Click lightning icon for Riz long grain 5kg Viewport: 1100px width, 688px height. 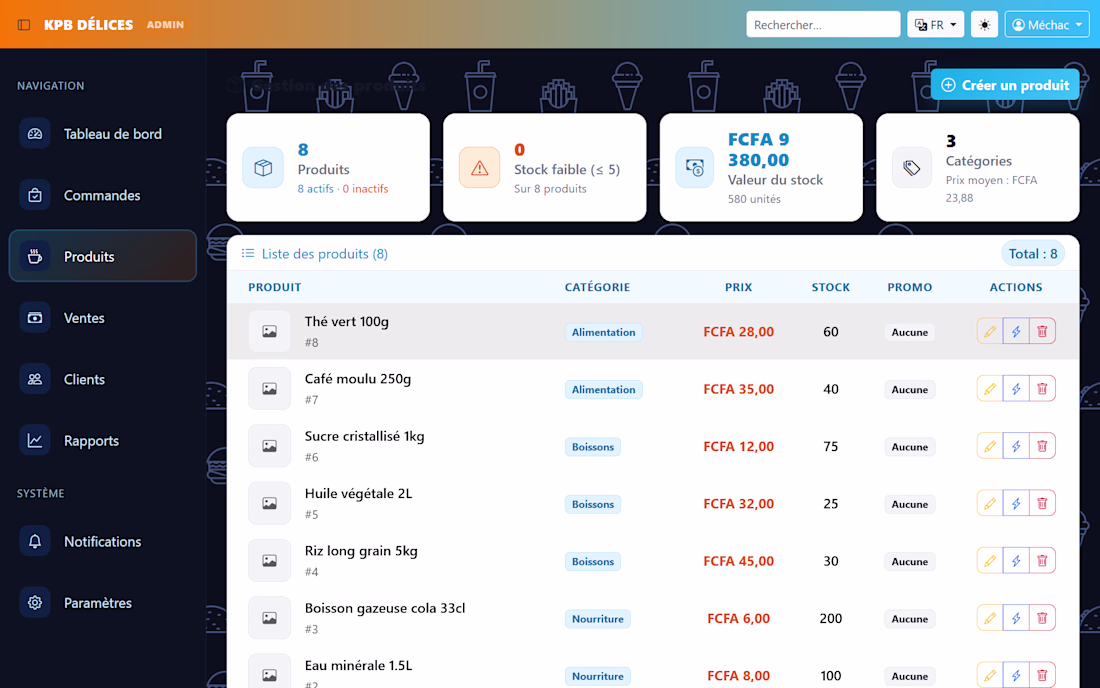1016,560
